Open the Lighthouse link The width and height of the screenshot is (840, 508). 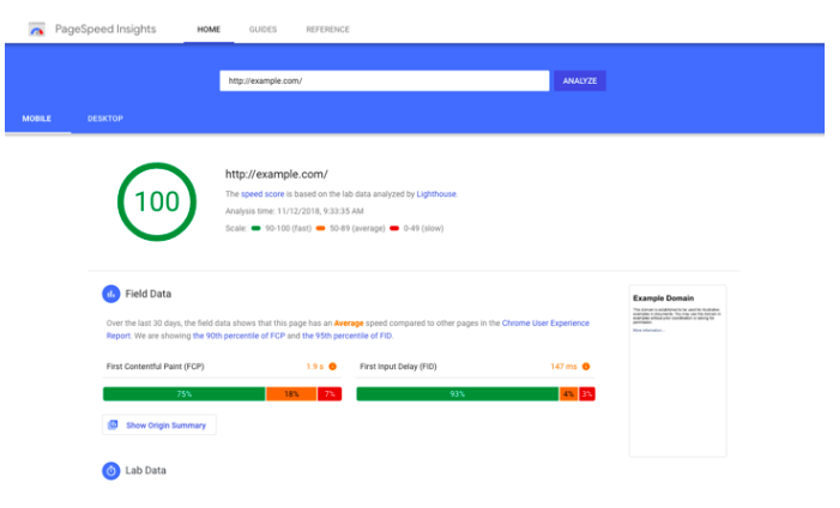coord(436,194)
